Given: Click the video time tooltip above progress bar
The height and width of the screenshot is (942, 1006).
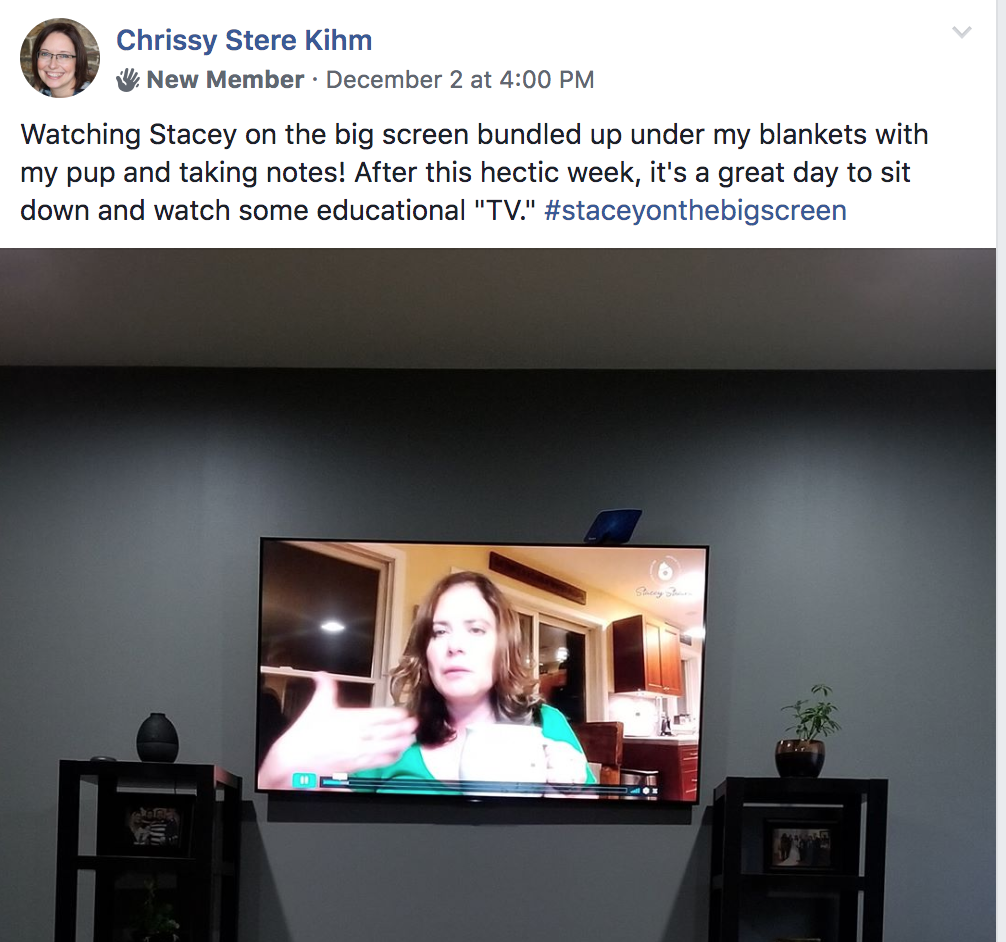Looking at the screenshot, I should (x=339, y=776).
